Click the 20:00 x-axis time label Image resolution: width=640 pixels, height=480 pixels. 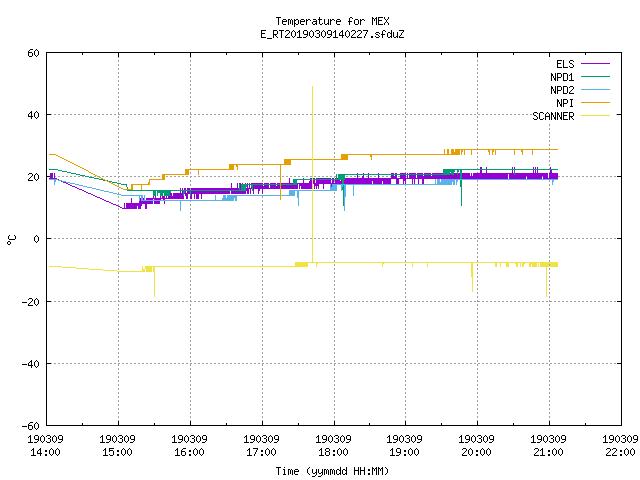(477, 452)
